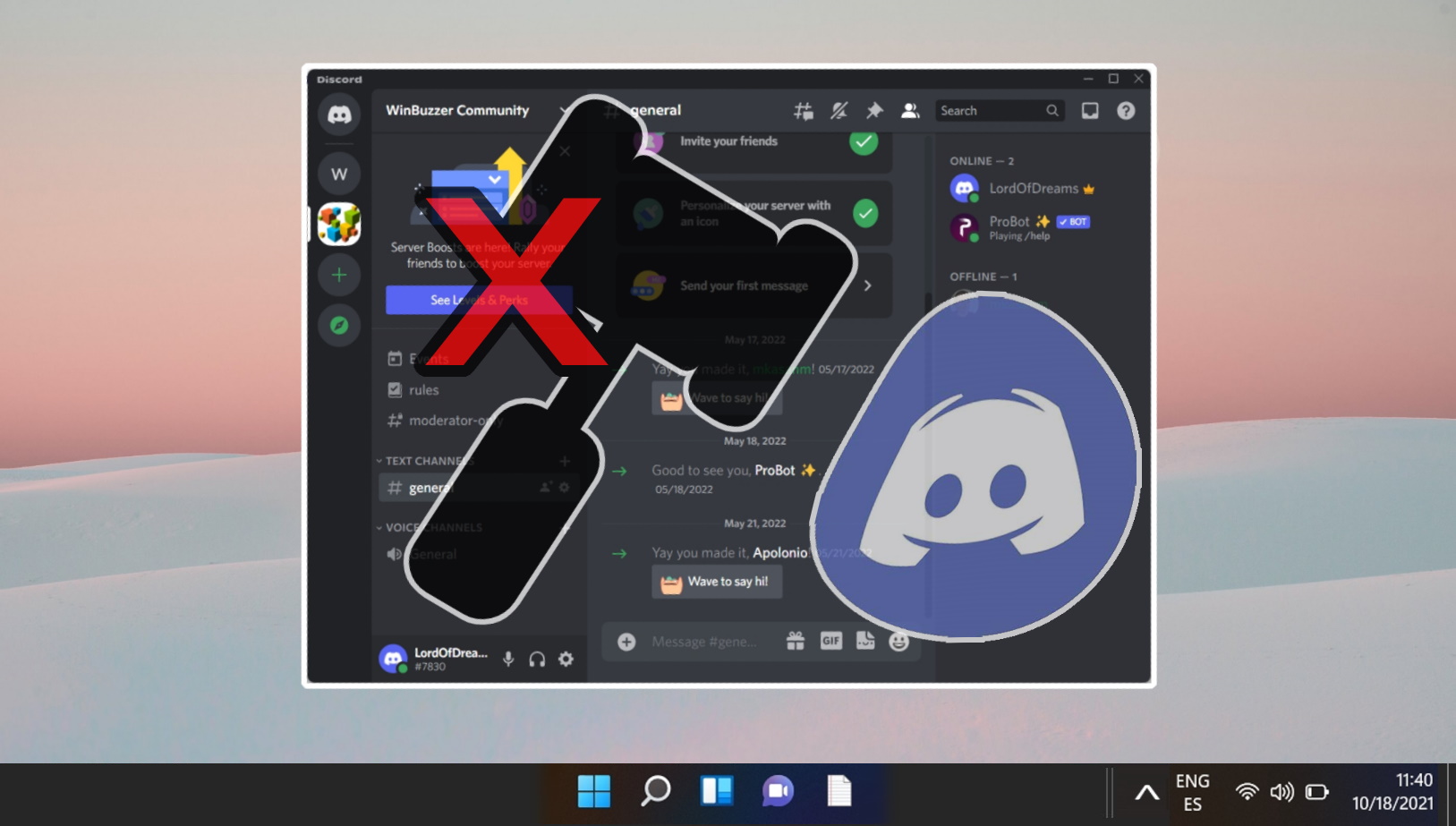Click the Discord Search field
Screen dimensions: 1456x826
[x=1000, y=111]
